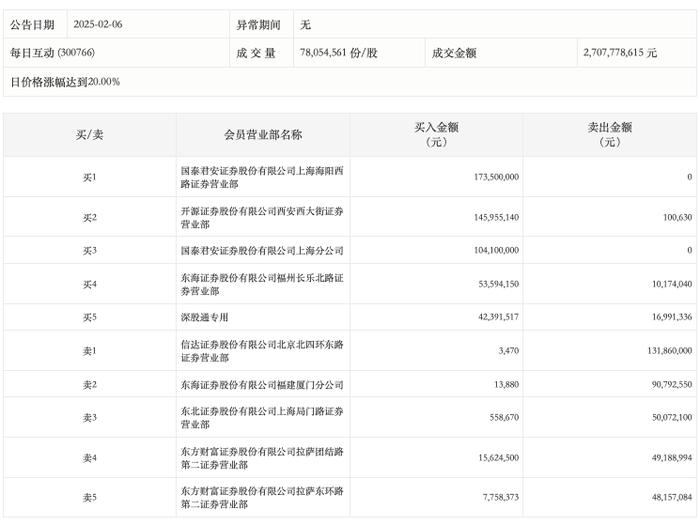Click the 成交金额 value 2,707,778,615 元
The width and height of the screenshot is (700, 525).
click(x=619, y=52)
